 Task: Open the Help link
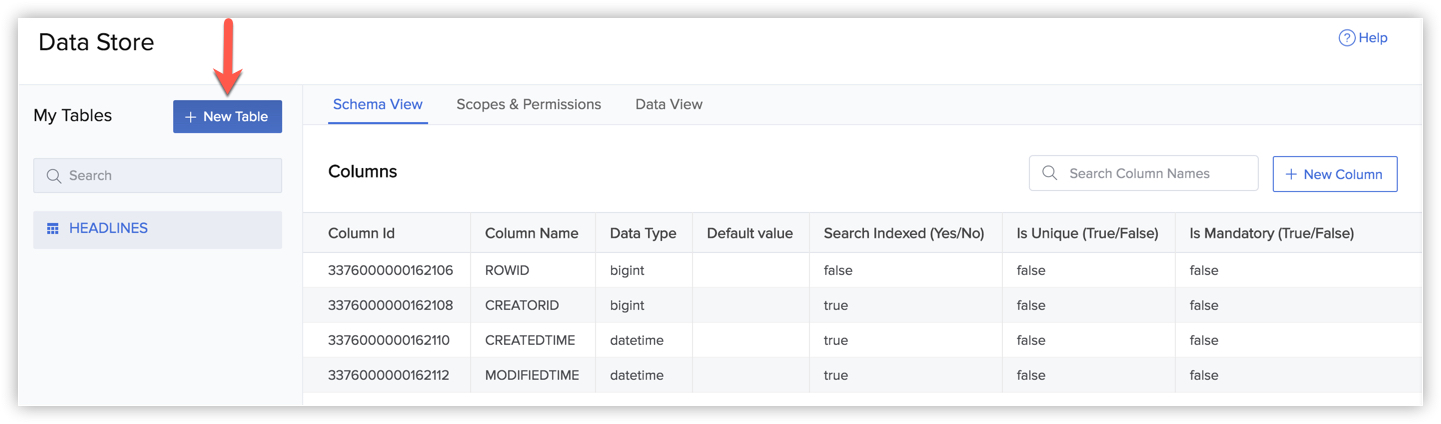click(x=1372, y=38)
